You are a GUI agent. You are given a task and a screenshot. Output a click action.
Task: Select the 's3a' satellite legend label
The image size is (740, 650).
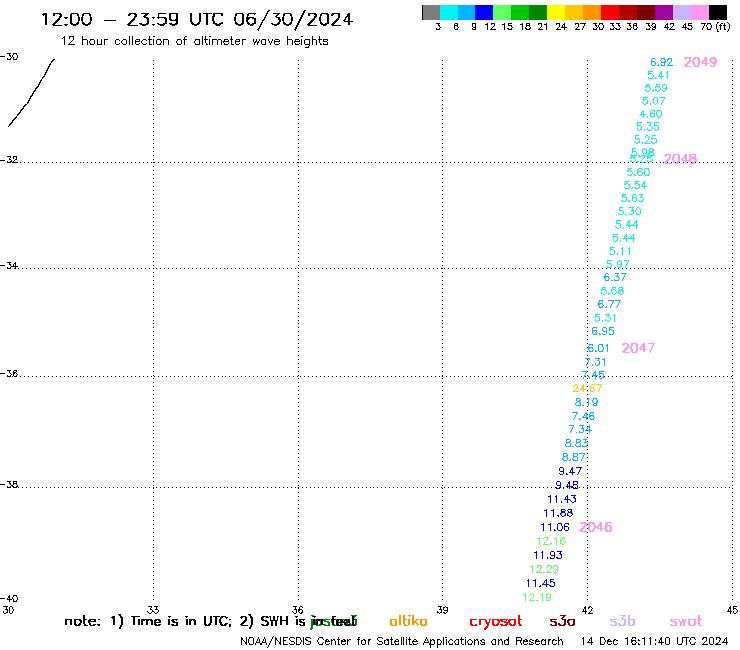[x=562, y=621]
